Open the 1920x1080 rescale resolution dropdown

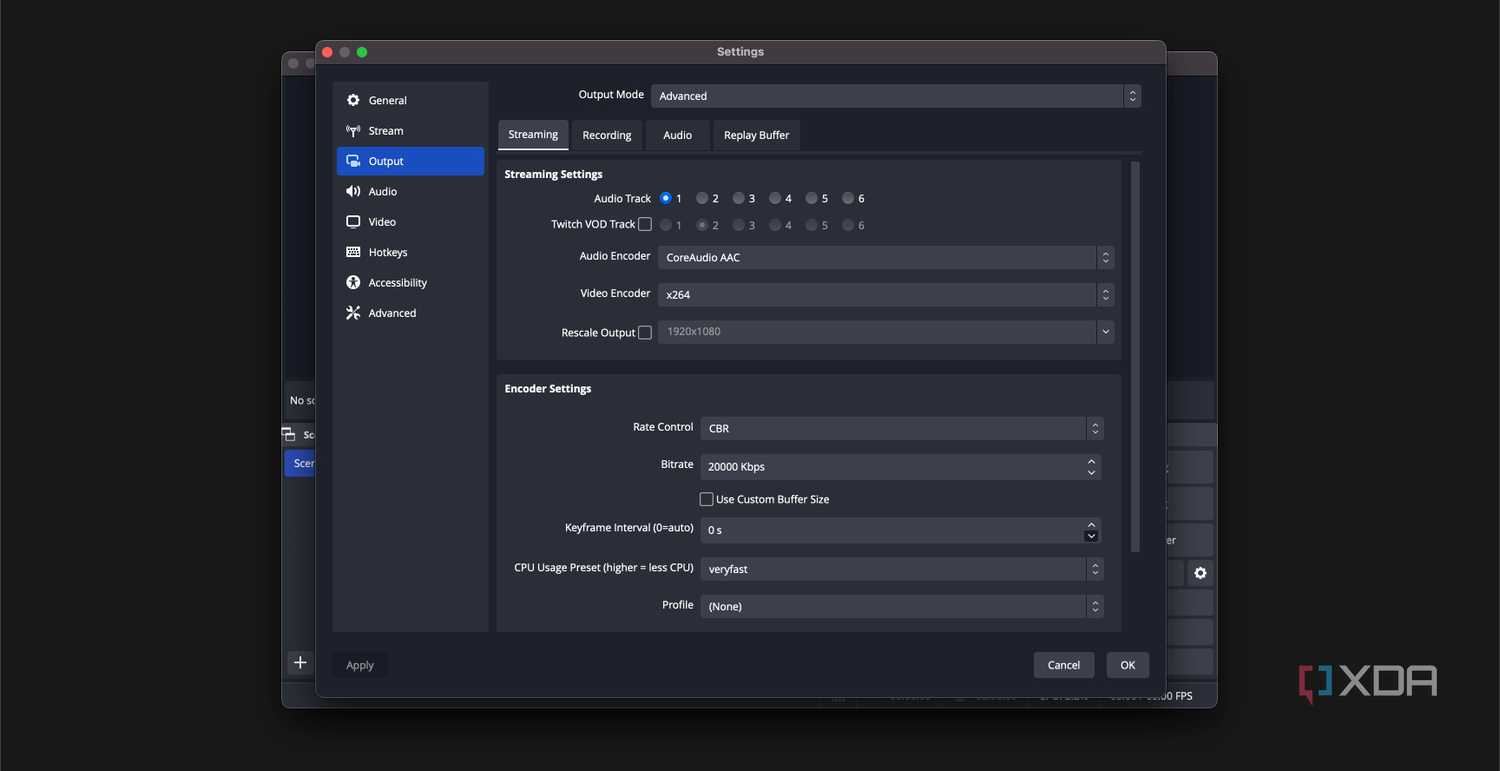pos(886,332)
